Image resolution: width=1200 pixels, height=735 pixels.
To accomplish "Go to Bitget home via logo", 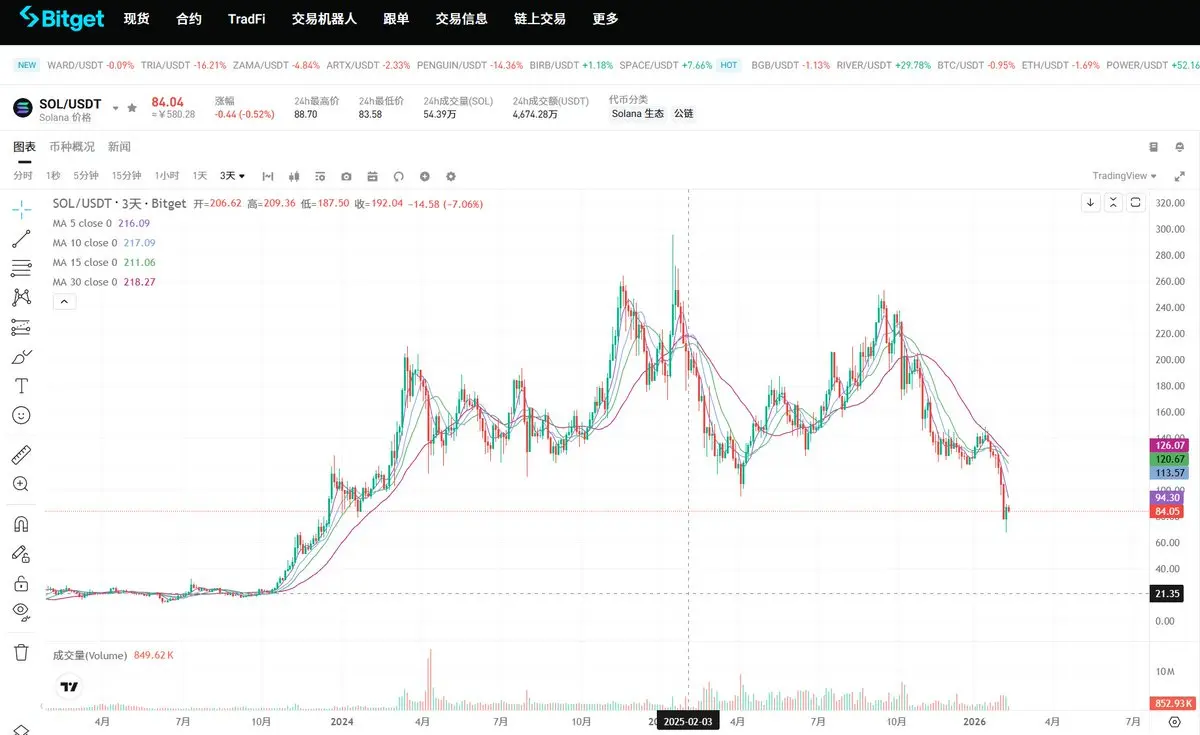I will click(x=60, y=18).
